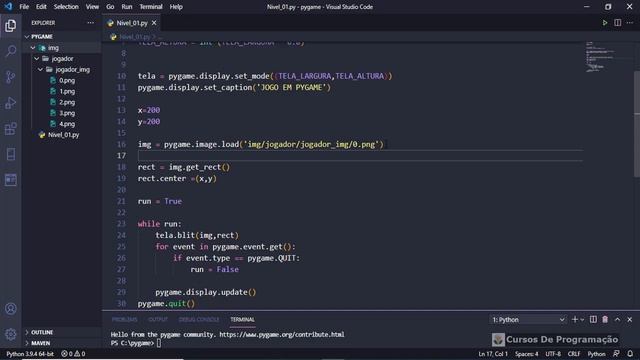Select the TERMINAL panel tab

242,320
